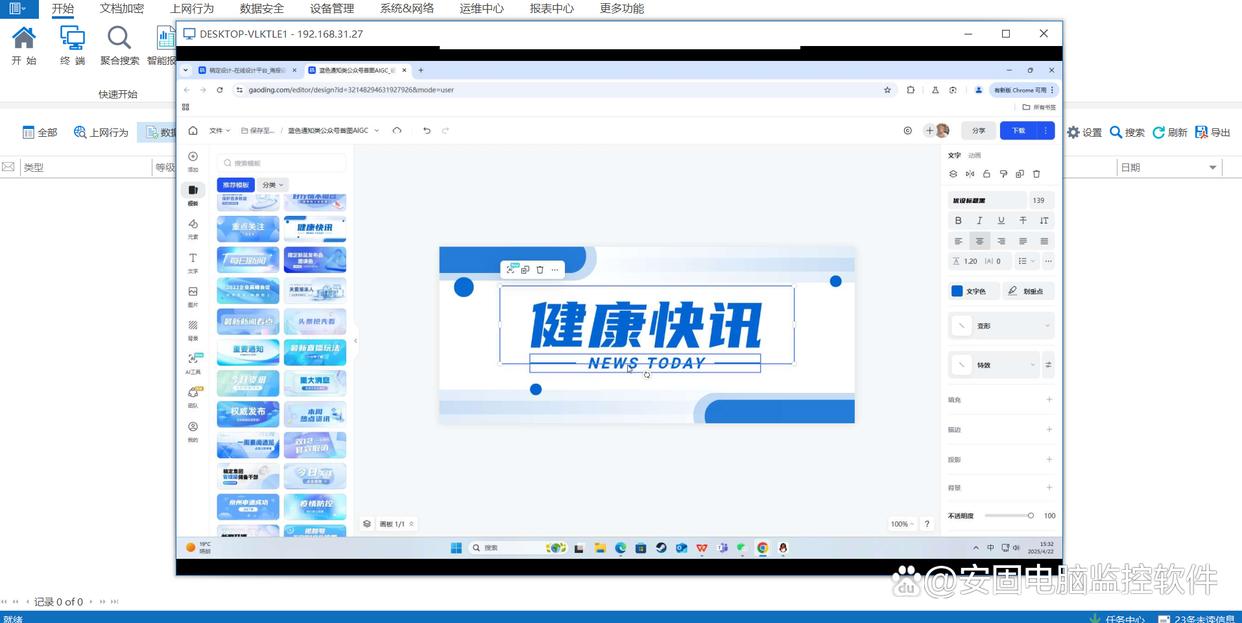1242x623 pixels.
Task: Click the delete icon in floating toolbar
Action: click(540, 269)
